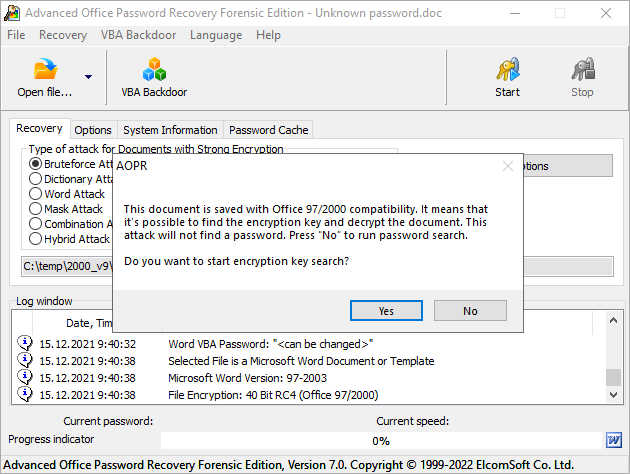Click the Stop padlock icon

click(x=582, y=69)
